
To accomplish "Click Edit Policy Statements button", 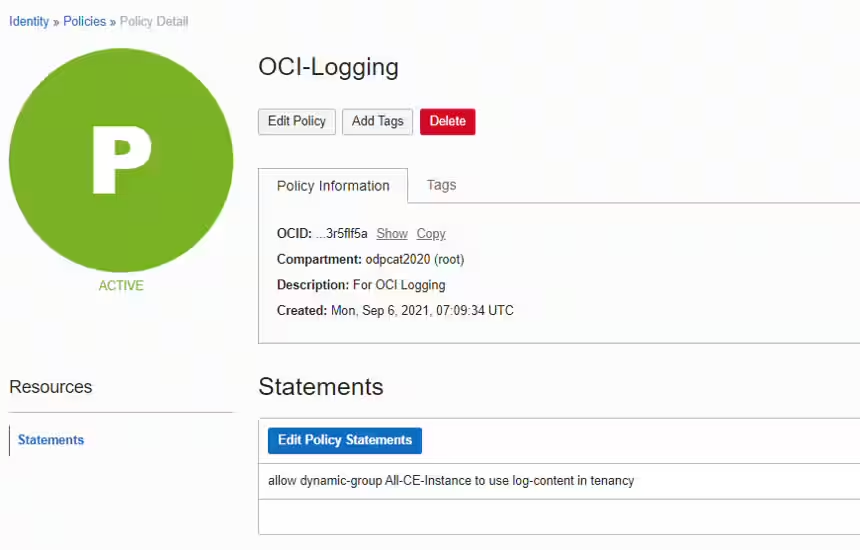I will pos(345,440).
